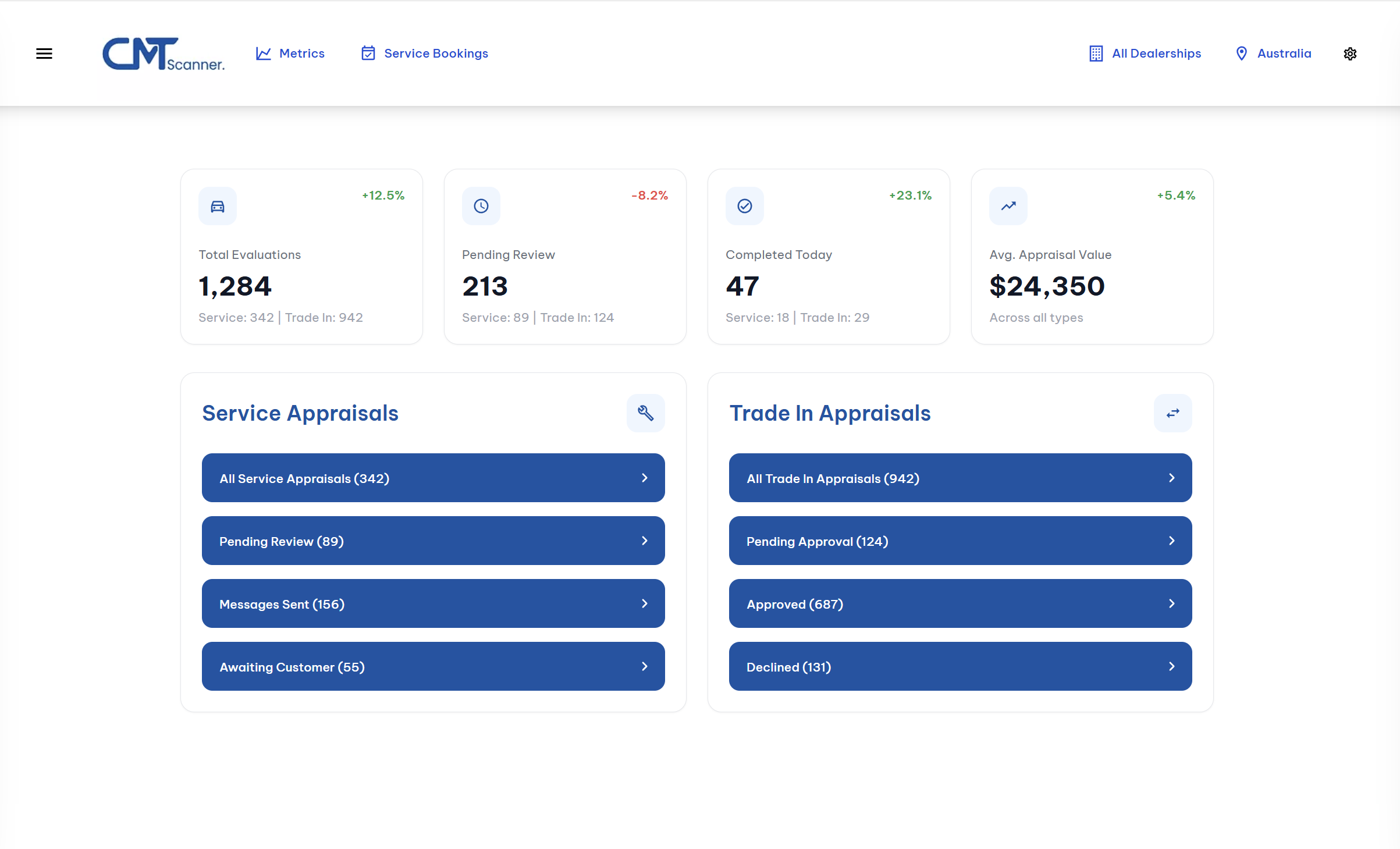Go to Service Bookings
Image resolution: width=1400 pixels, height=849 pixels.
coord(425,54)
